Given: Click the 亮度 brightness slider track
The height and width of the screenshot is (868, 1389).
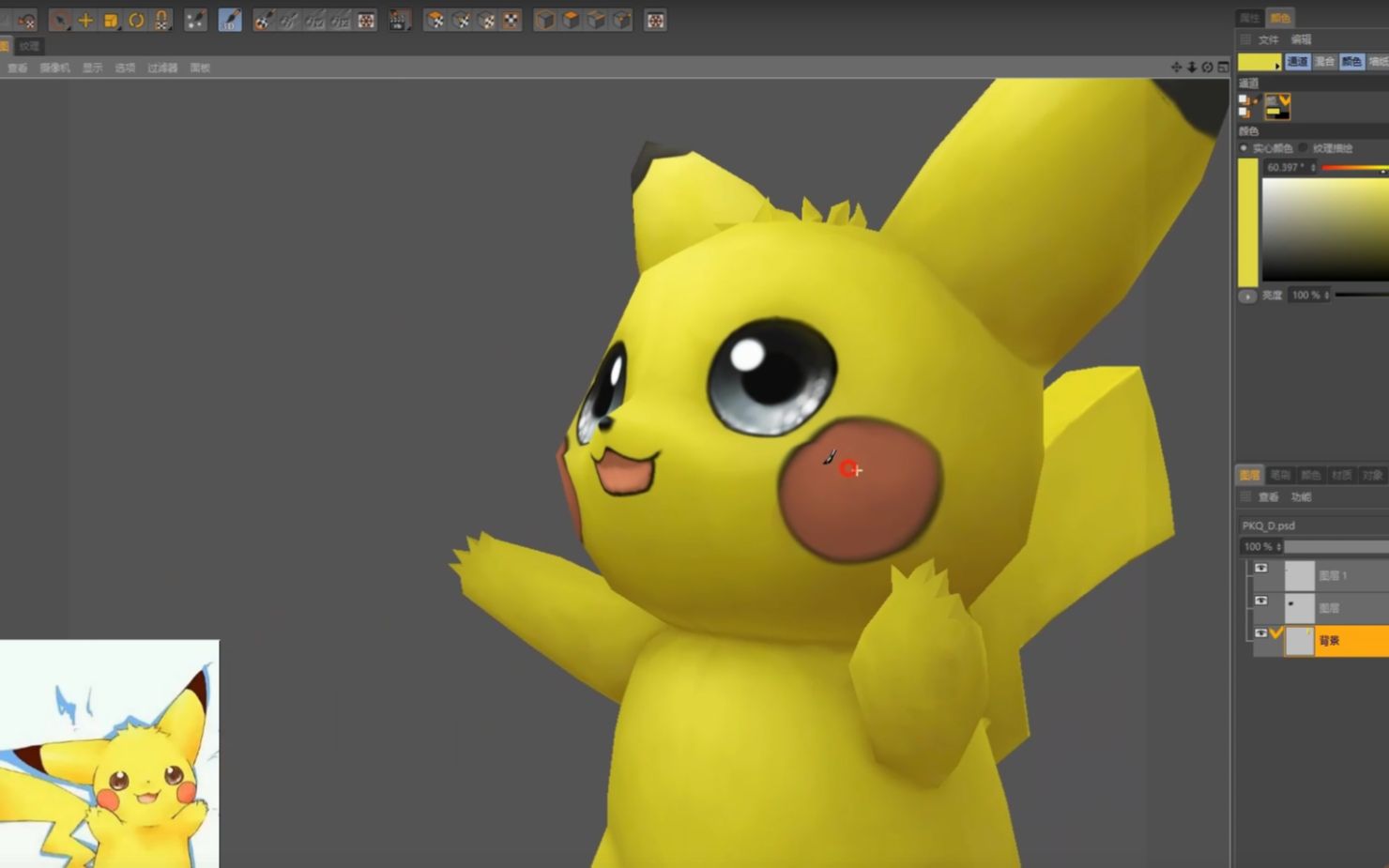Looking at the screenshot, I should pos(1362,295).
